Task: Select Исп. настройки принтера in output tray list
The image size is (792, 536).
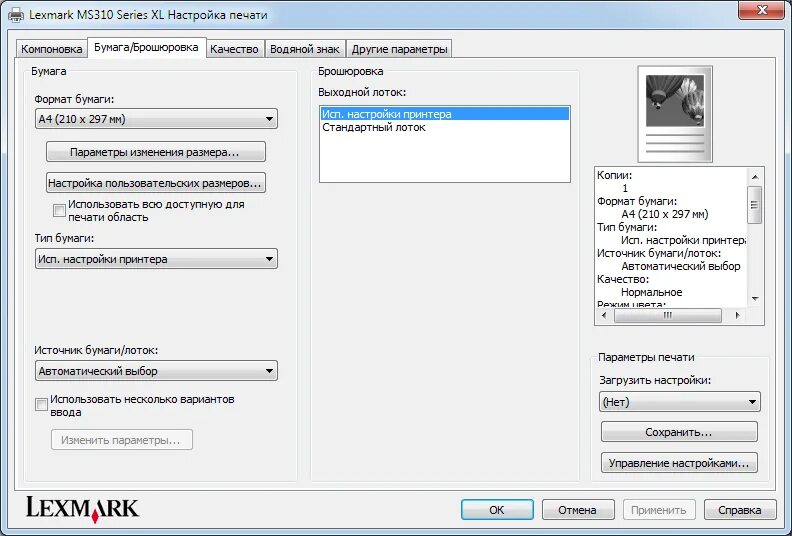Action: [x=444, y=114]
